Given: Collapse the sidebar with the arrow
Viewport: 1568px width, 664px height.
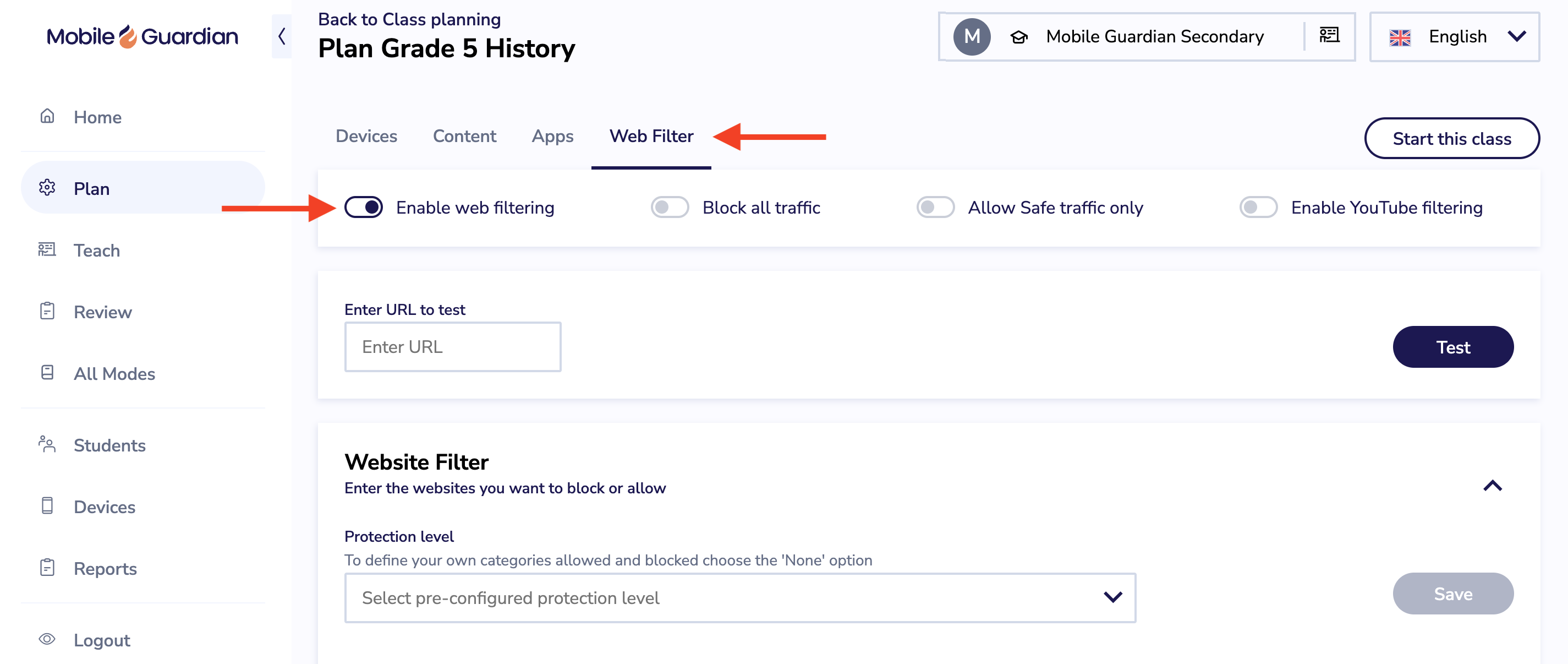Looking at the screenshot, I should pos(281,36).
